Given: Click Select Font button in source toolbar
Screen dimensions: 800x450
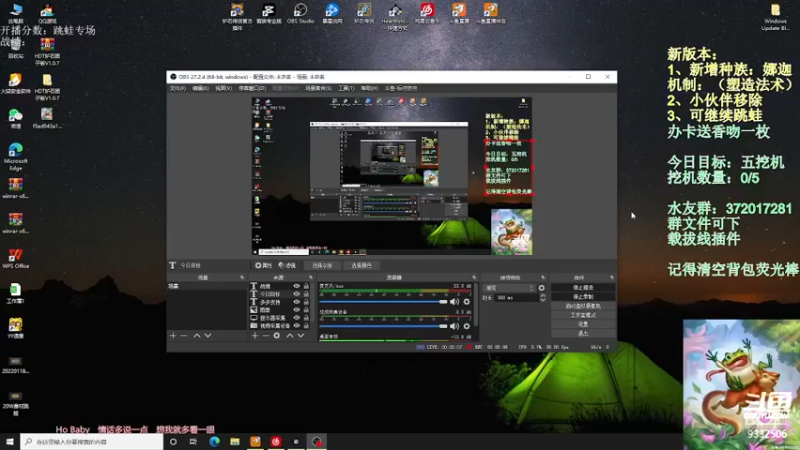Looking at the screenshot, I should [322, 265].
